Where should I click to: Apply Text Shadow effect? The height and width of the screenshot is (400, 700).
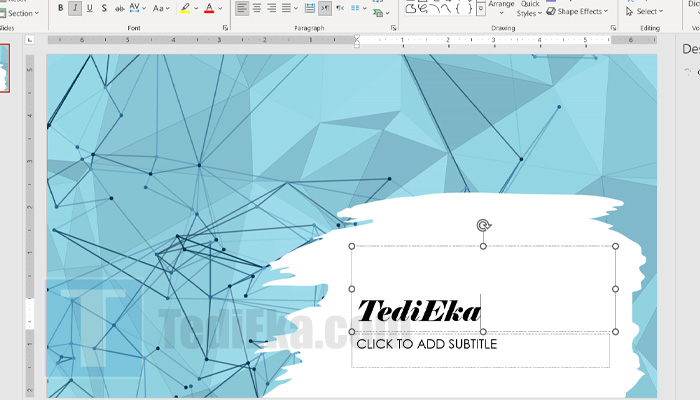pos(104,8)
